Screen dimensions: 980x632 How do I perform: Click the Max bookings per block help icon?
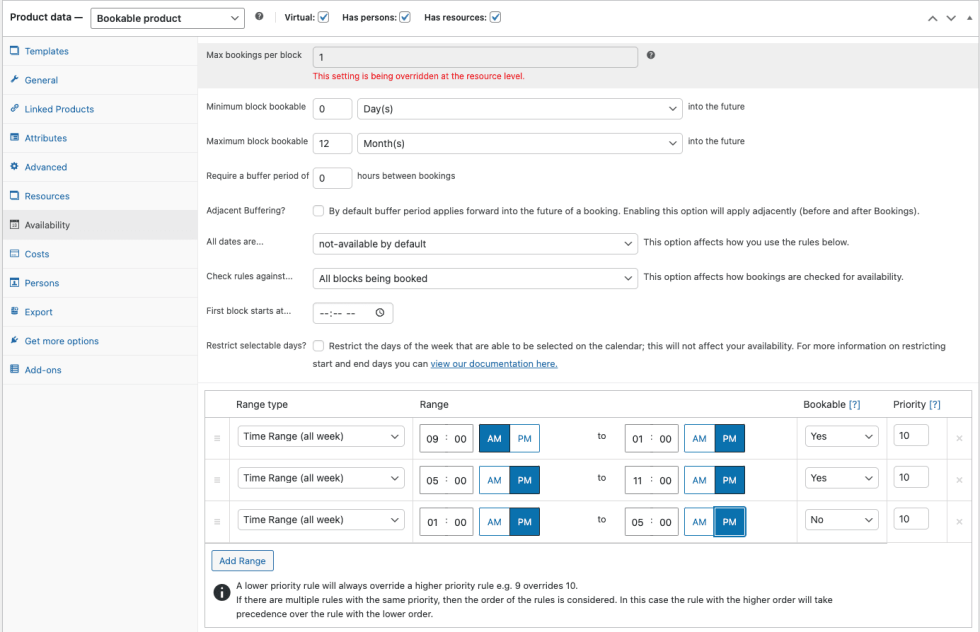pyautogui.click(x=651, y=55)
